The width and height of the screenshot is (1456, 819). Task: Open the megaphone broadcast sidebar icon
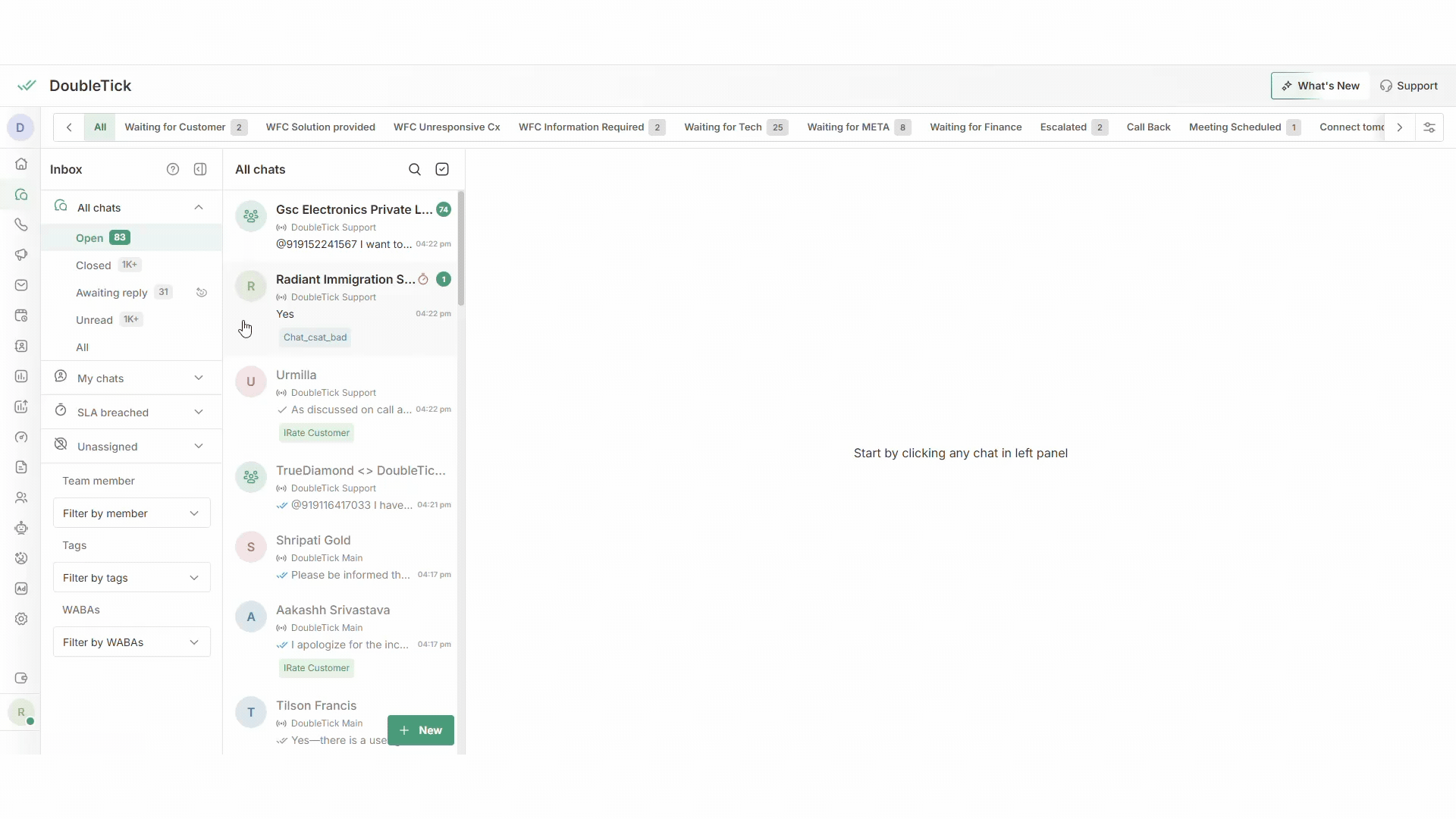pyautogui.click(x=21, y=255)
